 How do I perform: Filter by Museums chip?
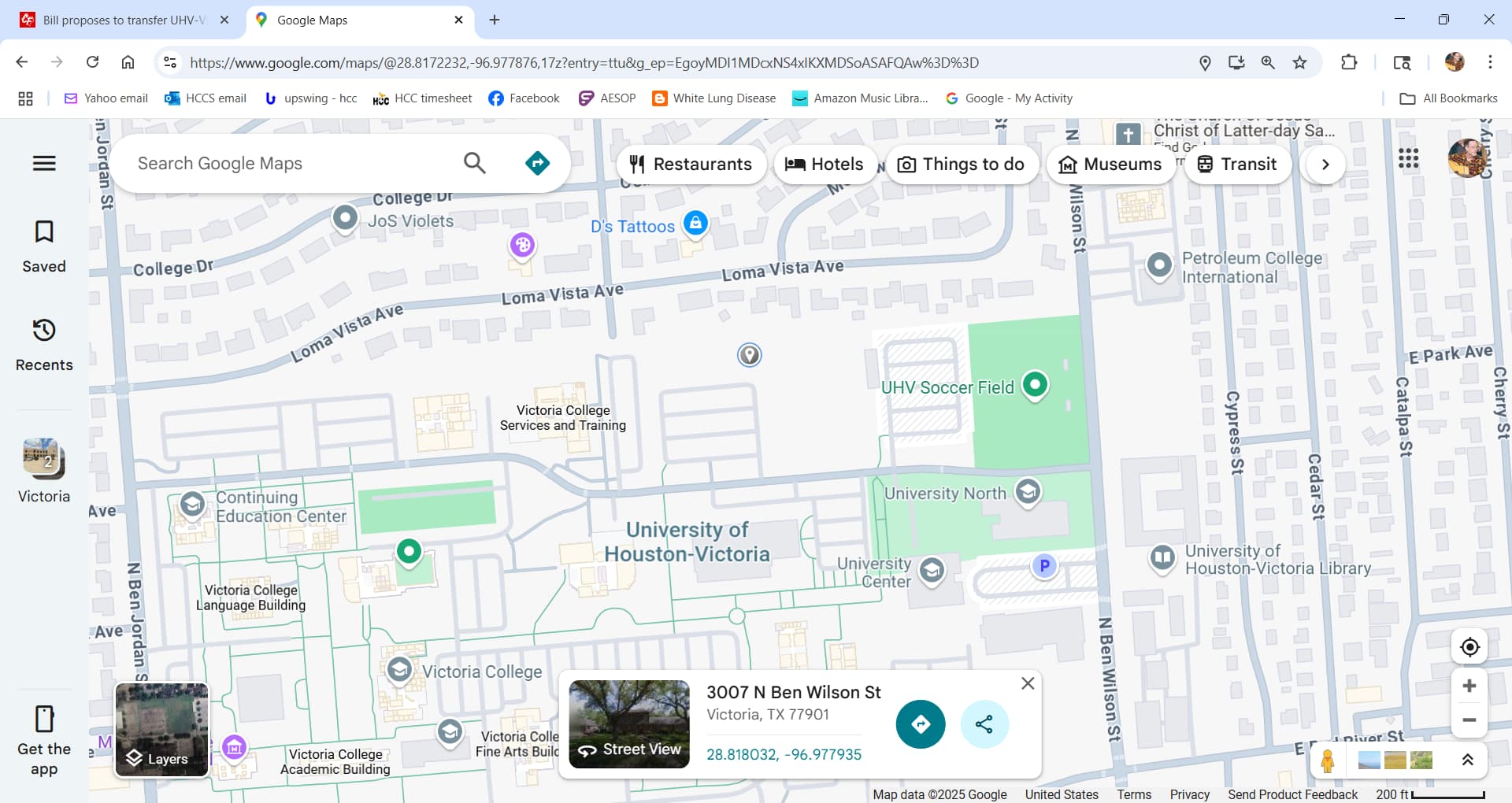click(1110, 164)
